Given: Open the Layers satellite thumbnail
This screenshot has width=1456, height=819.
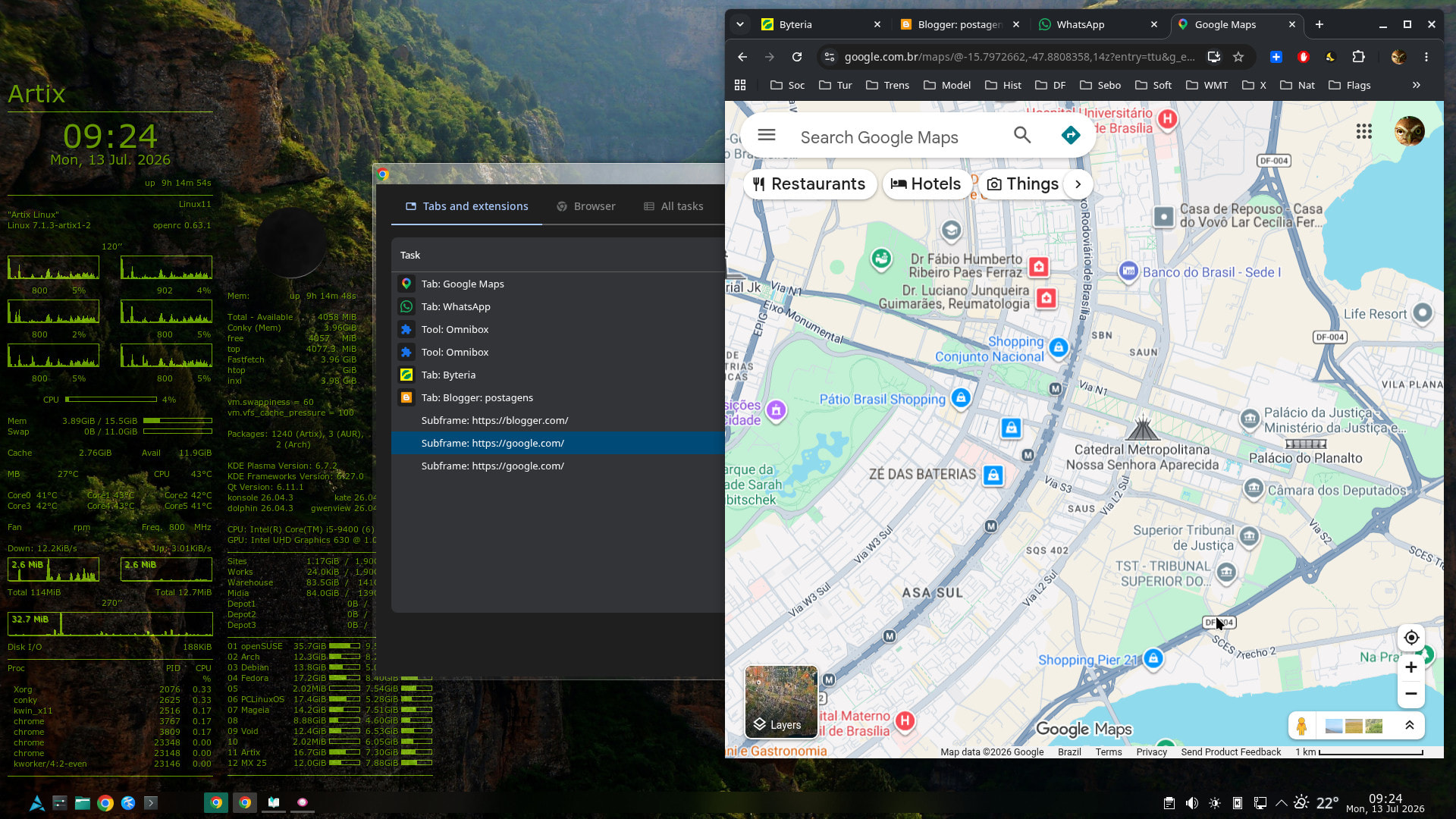Looking at the screenshot, I should pyautogui.click(x=781, y=701).
